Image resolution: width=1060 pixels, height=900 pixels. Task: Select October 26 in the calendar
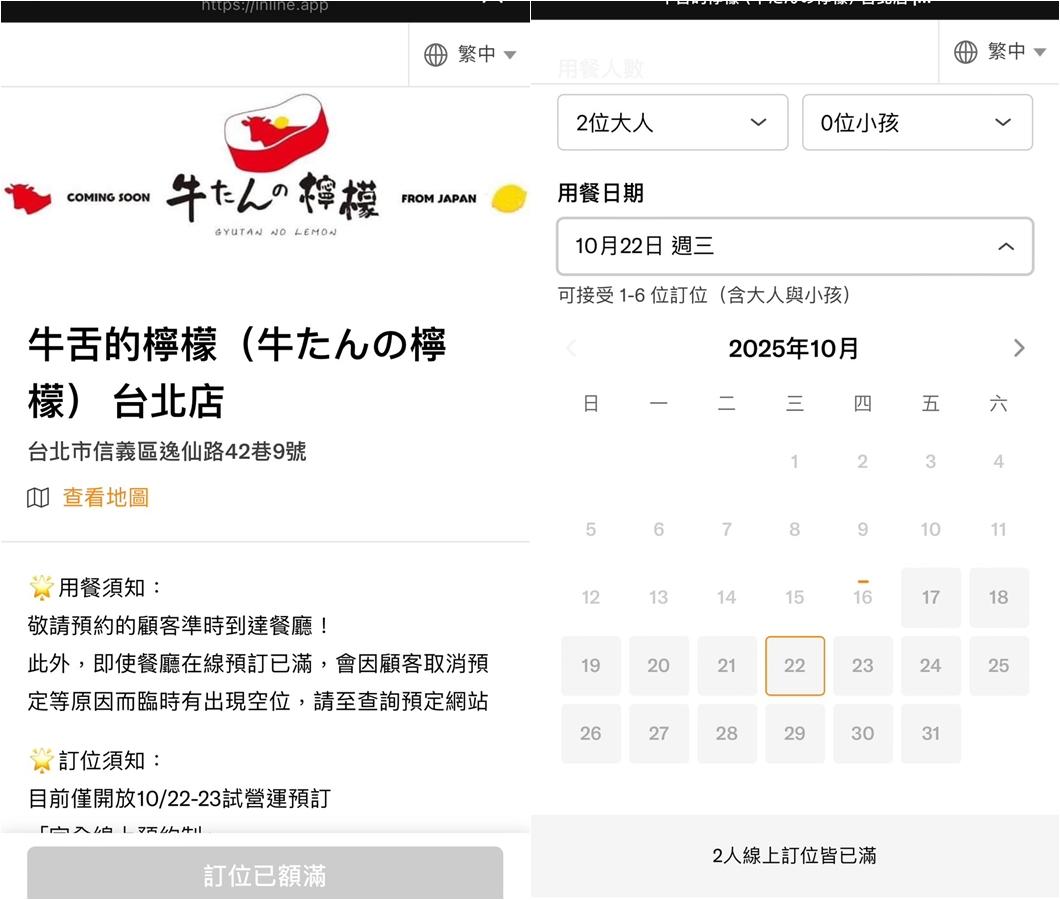591,734
